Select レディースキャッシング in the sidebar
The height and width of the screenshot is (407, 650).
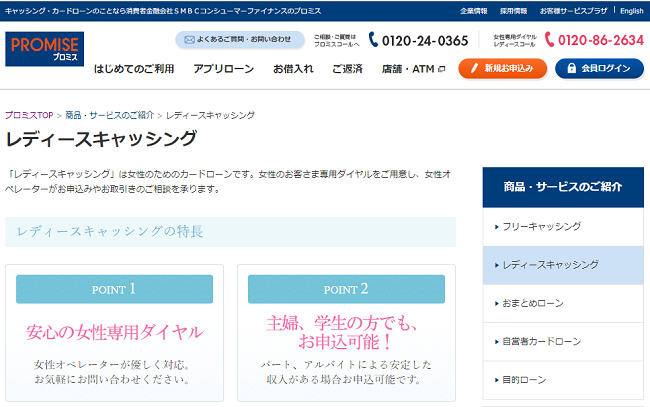pyautogui.click(x=563, y=265)
